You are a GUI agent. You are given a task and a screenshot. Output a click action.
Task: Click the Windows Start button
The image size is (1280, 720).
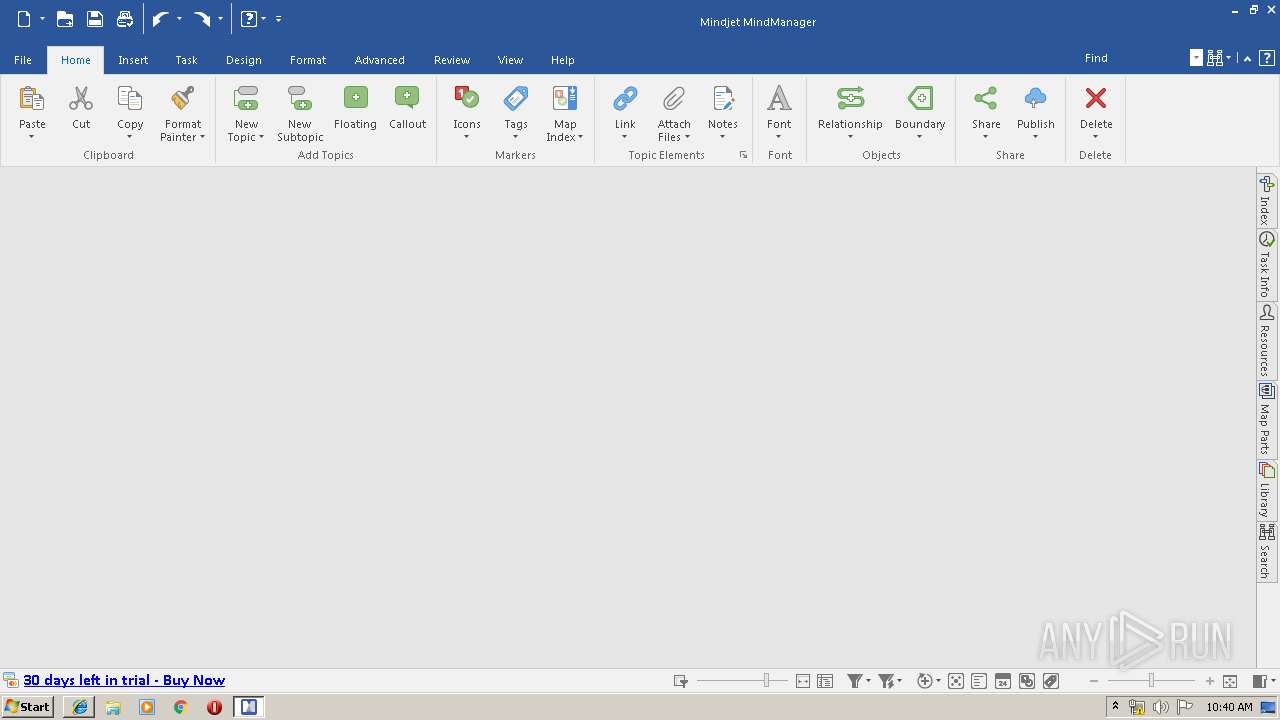point(27,706)
